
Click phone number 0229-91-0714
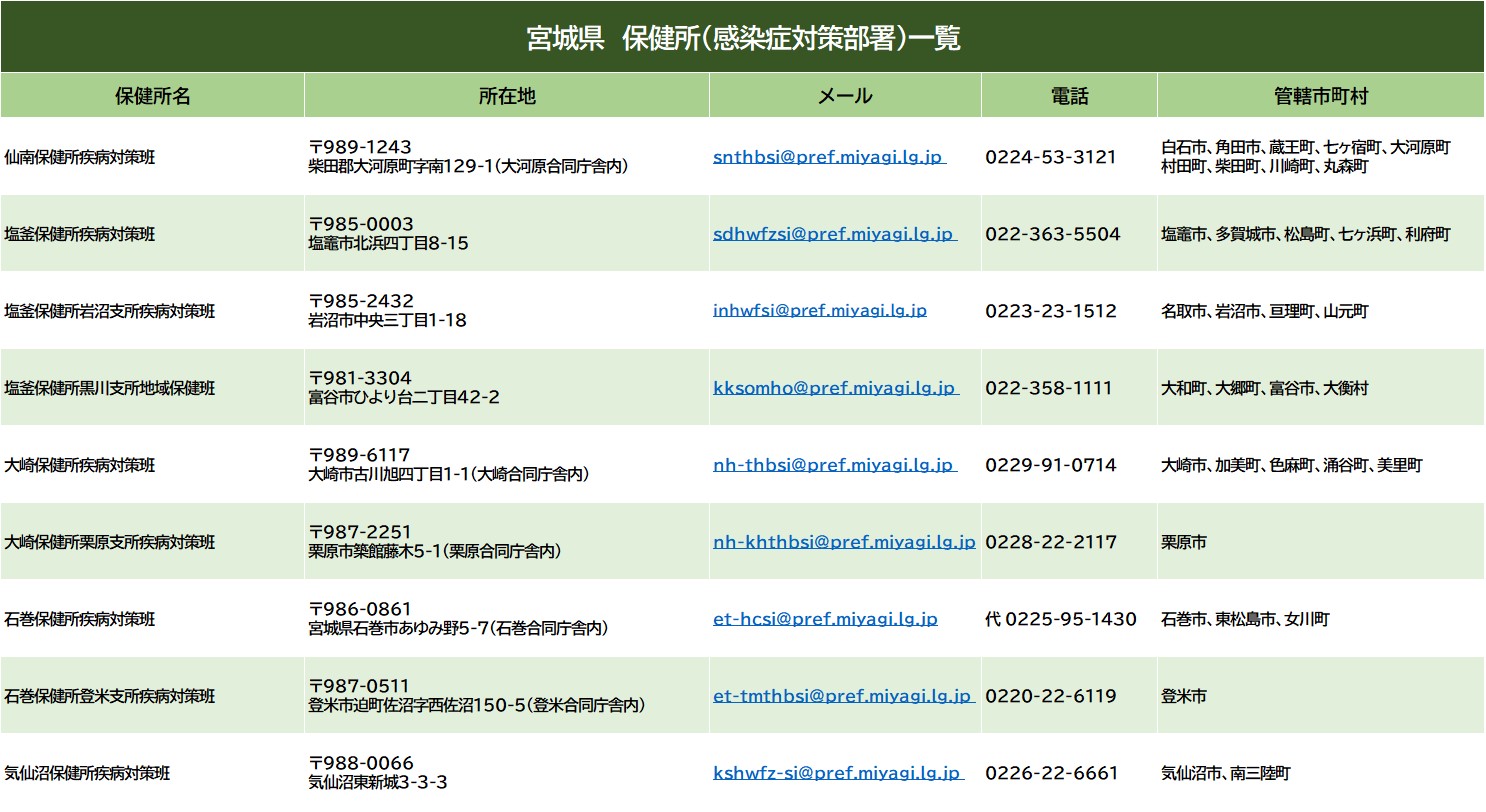tap(1051, 465)
